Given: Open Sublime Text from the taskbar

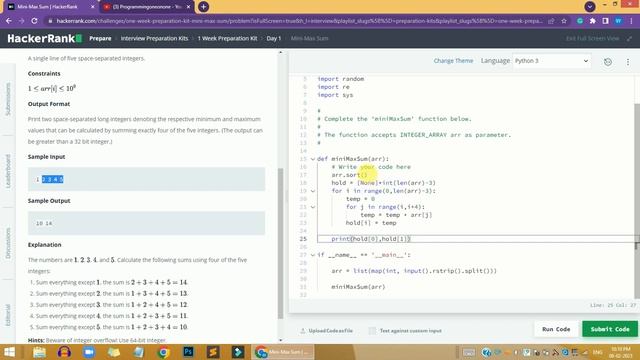Looking at the screenshot, I should (213, 352).
